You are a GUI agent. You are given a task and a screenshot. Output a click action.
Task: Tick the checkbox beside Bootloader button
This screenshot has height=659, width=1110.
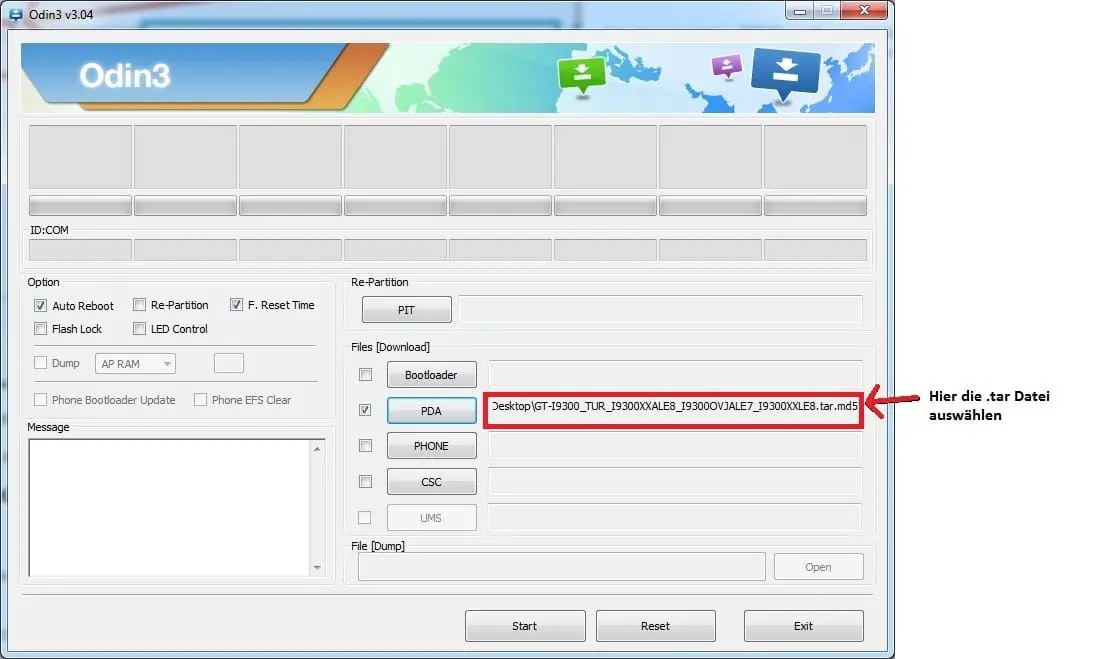coord(365,374)
